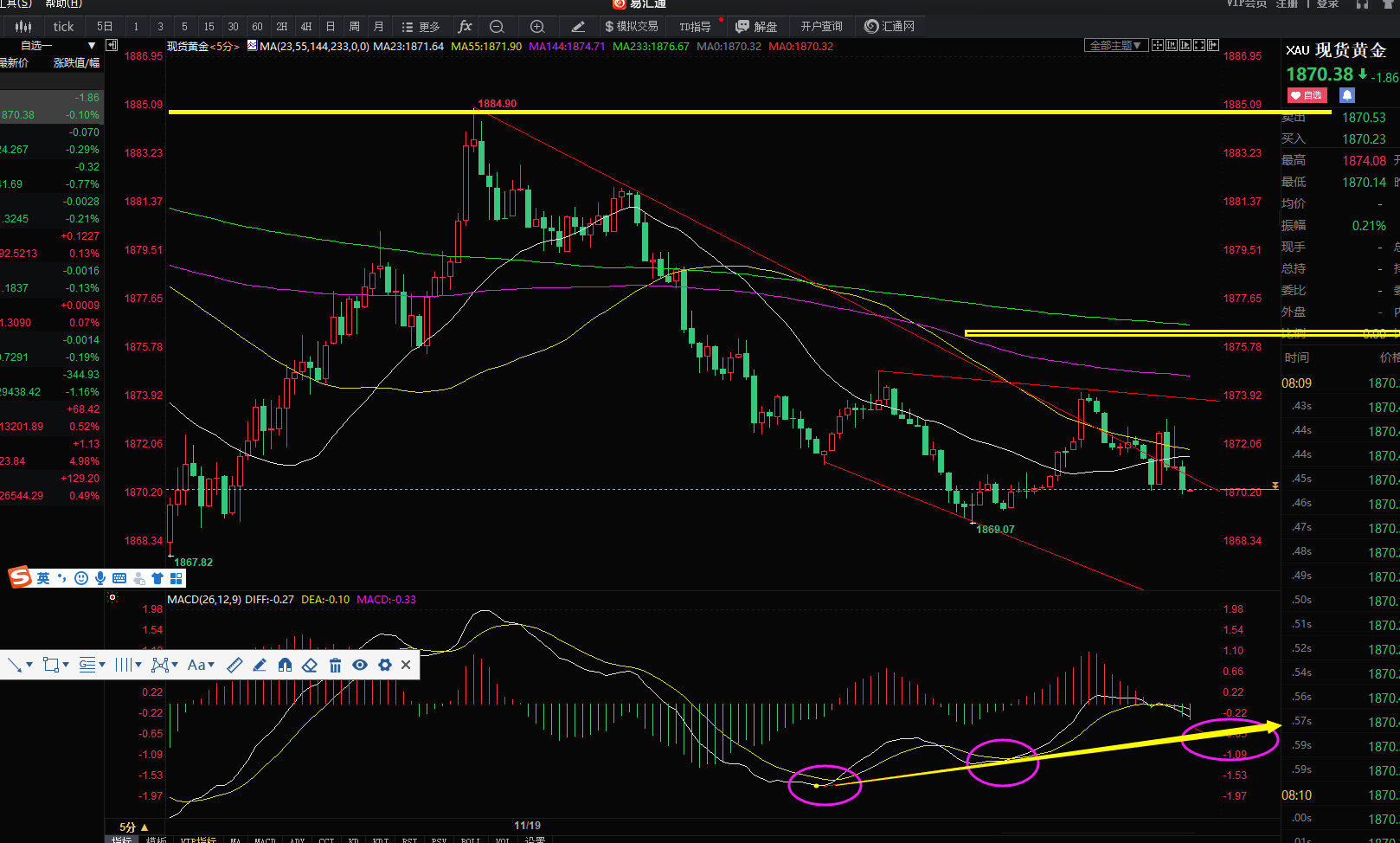
Task: Zoom in the chart
Action: click(537, 27)
